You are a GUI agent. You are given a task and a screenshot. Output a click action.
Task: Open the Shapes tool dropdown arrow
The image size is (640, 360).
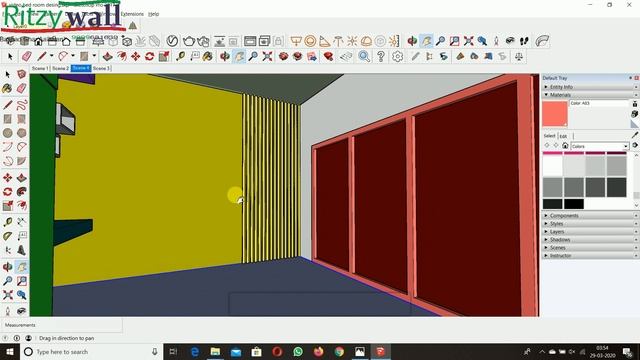tap(94, 56)
